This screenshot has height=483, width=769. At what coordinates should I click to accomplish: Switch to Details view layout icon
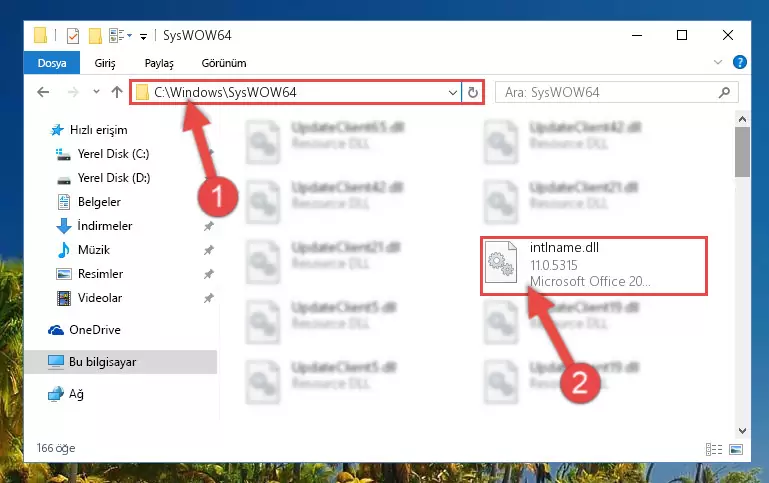714,449
